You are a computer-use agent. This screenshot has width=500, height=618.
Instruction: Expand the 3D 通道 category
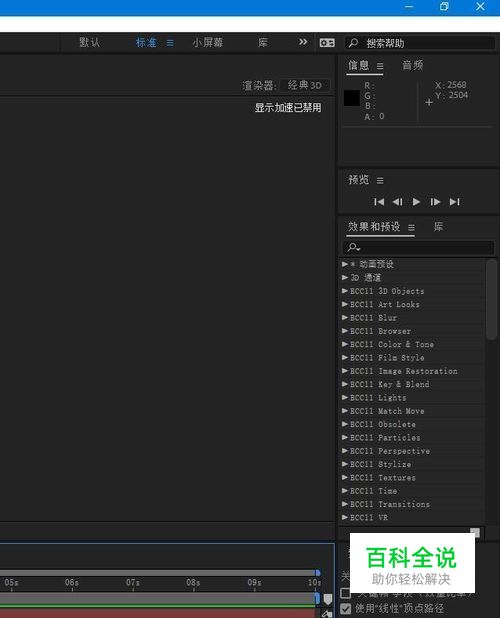(x=345, y=277)
